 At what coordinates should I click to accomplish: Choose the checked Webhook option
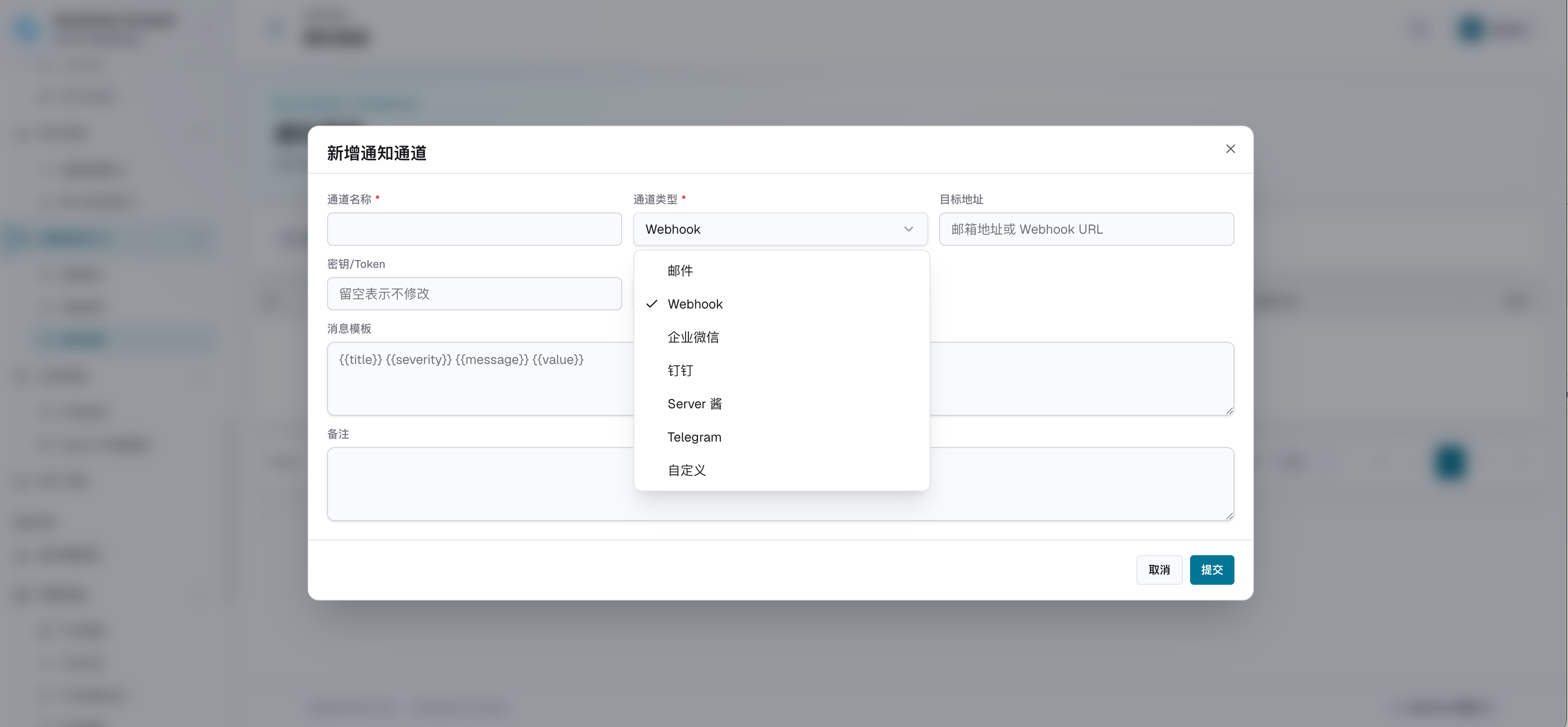781,304
